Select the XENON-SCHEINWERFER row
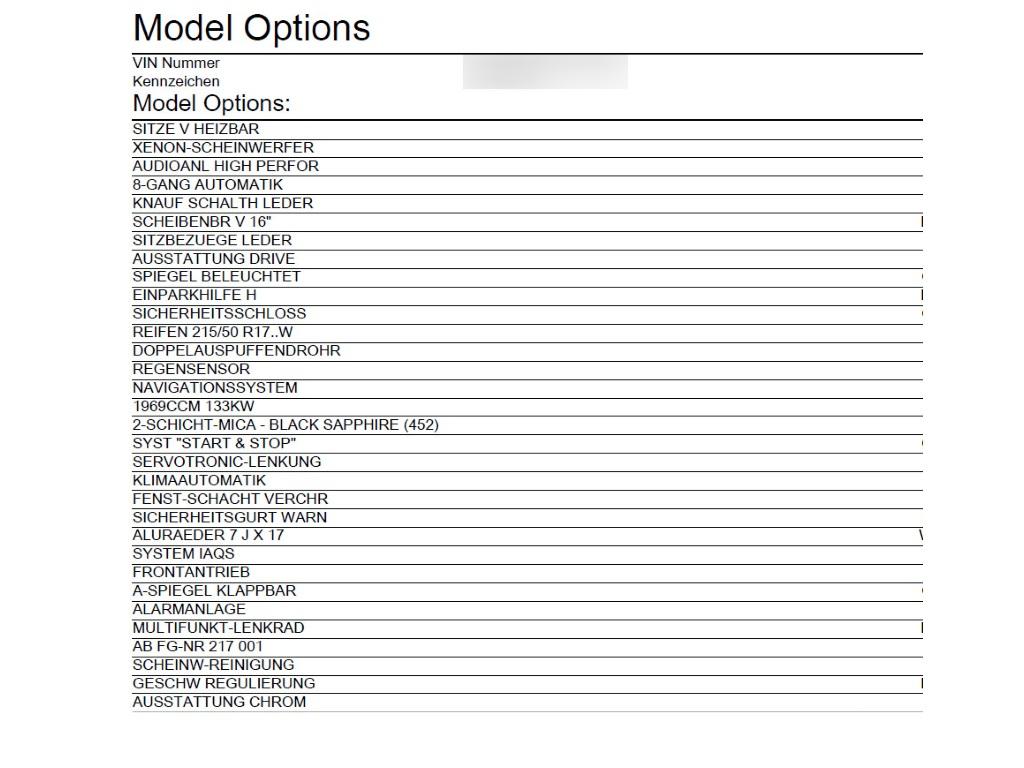This screenshot has width=1024, height=768. 528,148
